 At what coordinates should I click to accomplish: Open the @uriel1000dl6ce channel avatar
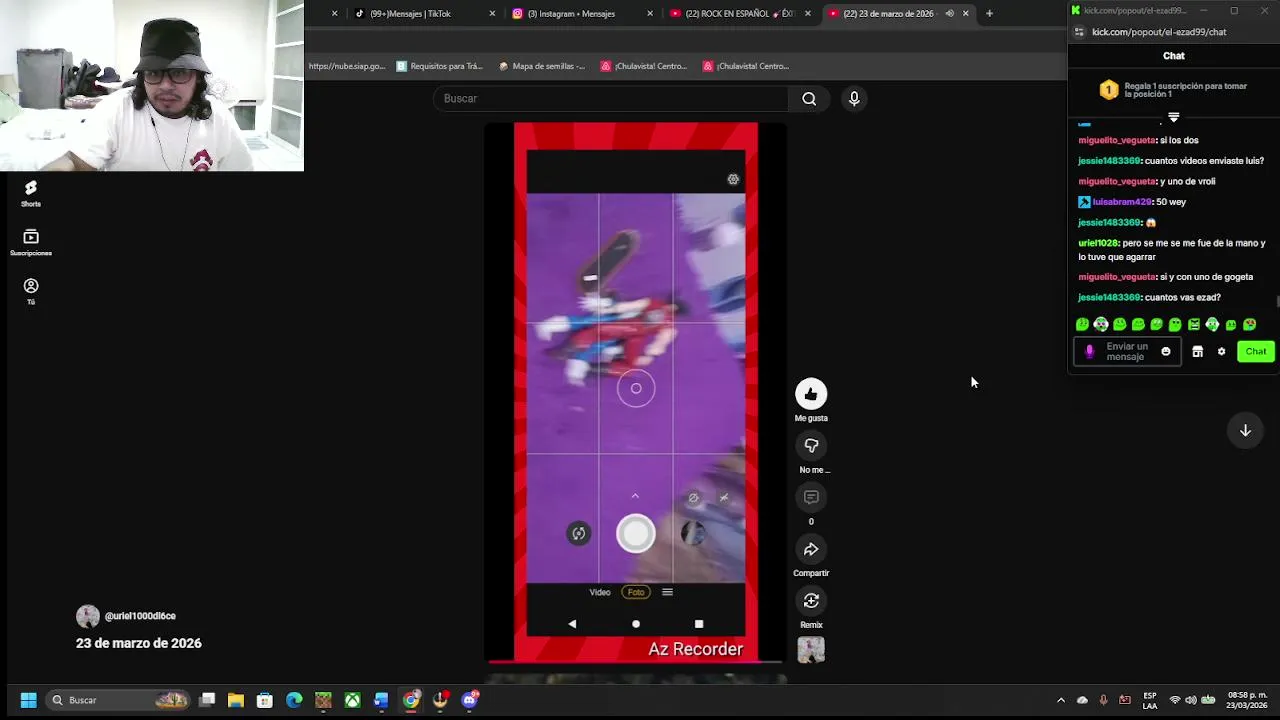(x=88, y=616)
